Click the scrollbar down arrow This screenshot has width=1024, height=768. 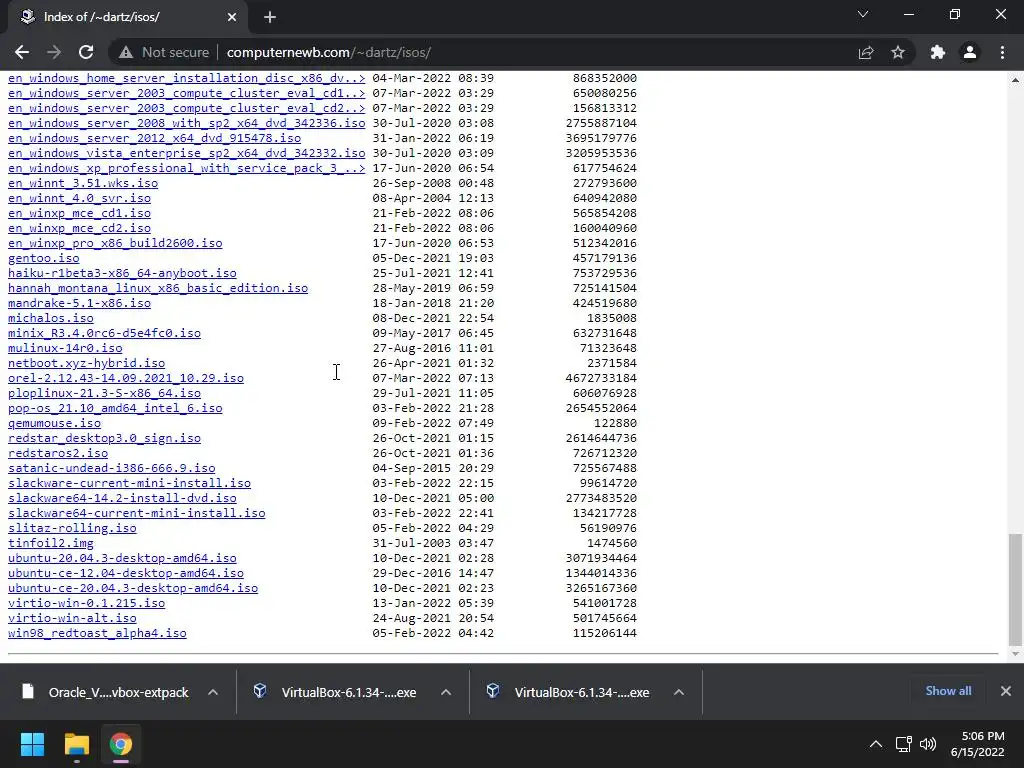pos(1015,654)
